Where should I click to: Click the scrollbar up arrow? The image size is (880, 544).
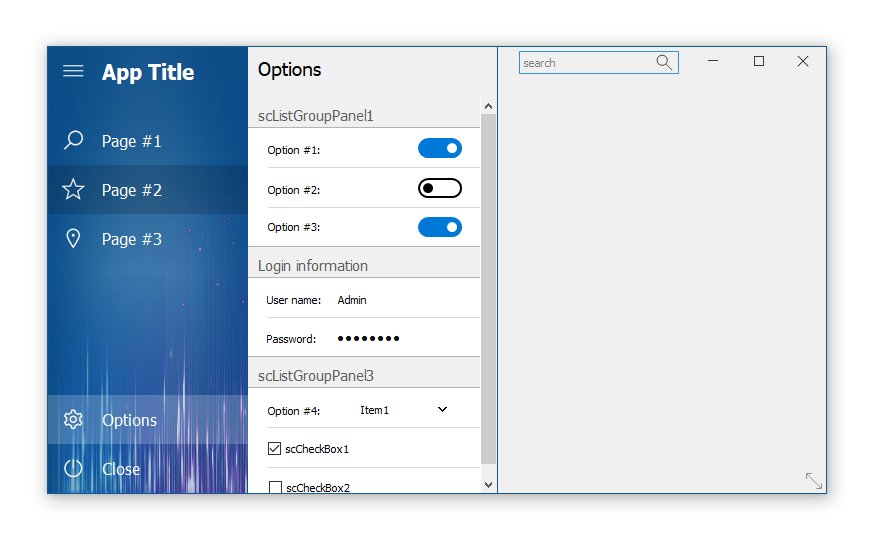488,106
